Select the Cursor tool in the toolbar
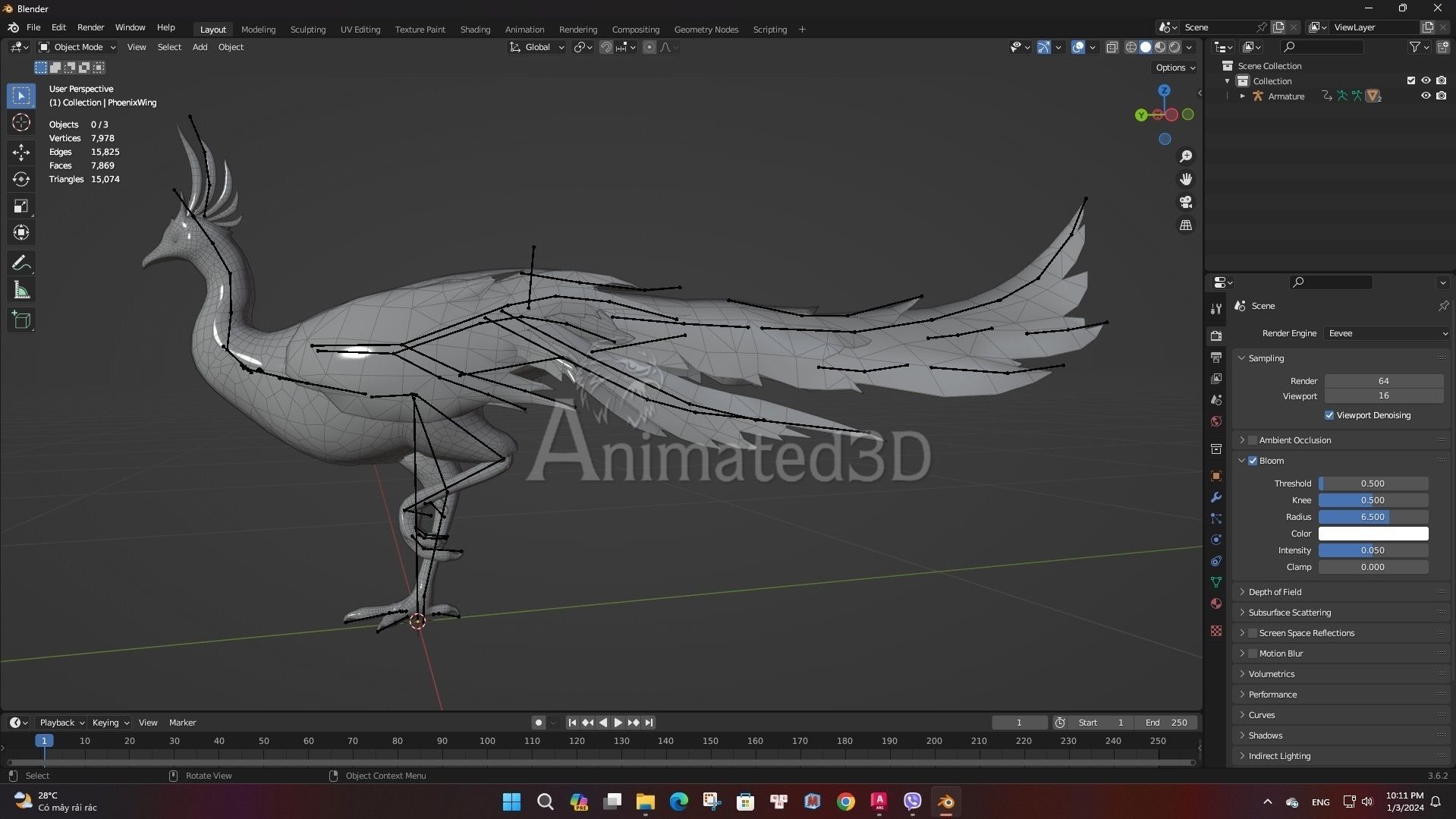Viewport: 1456px width, 819px height. (x=21, y=122)
